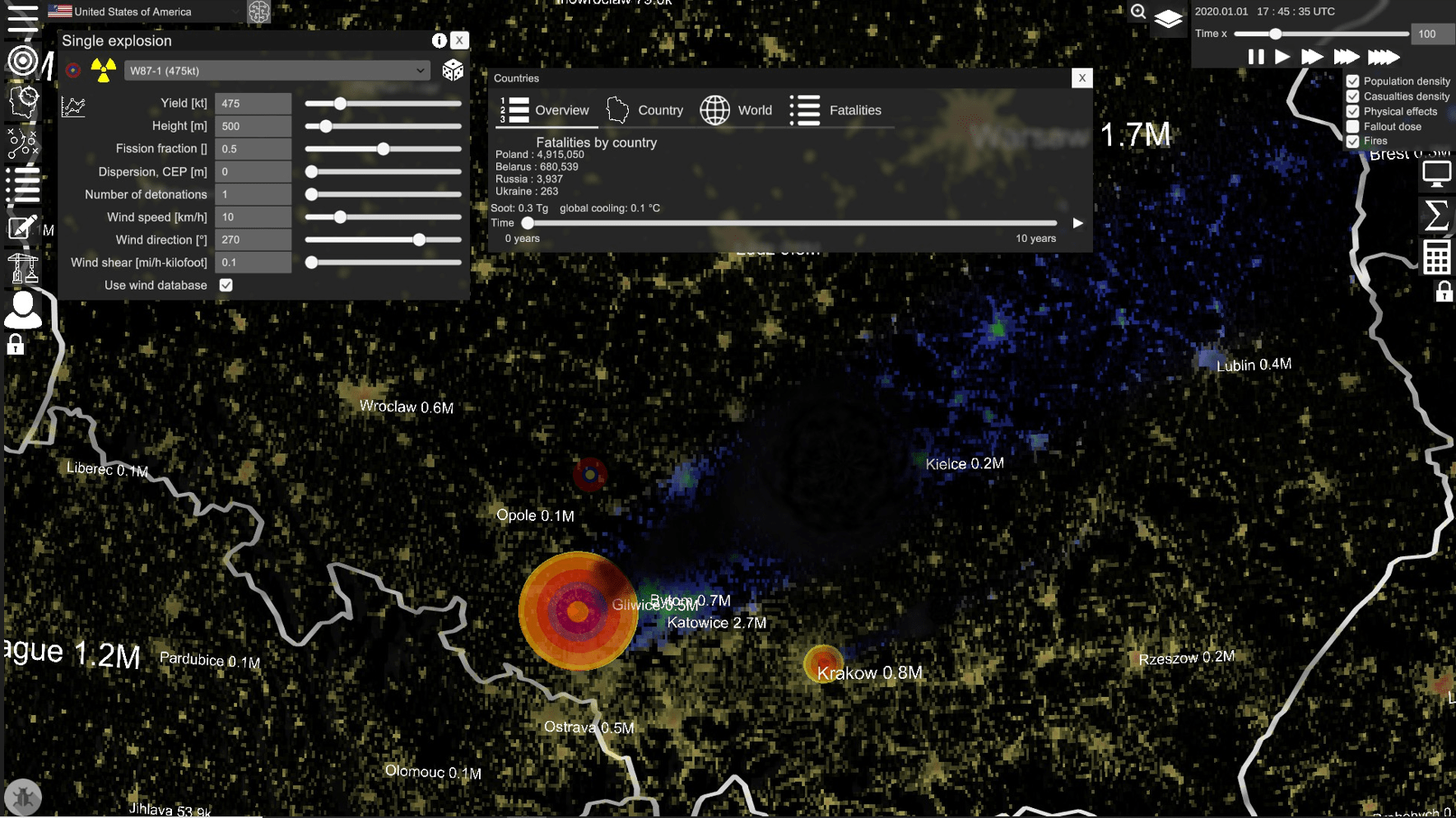Screen dimensions: 1456x818
Task: Open the W87-1 (475kt) warhead dropdown
Action: click(x=277, y=71)
